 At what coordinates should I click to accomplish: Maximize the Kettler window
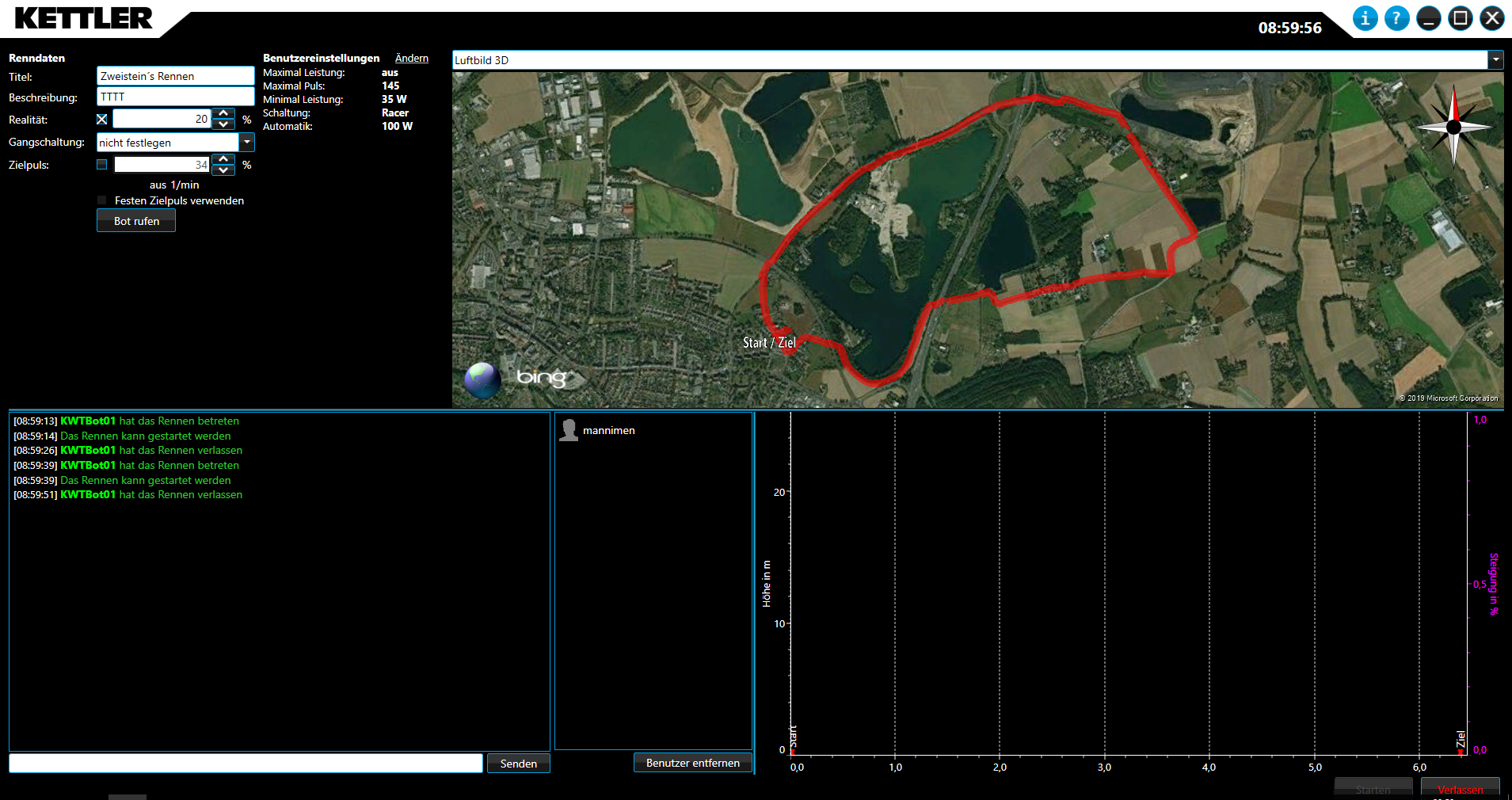click(x=1460, y=18)
